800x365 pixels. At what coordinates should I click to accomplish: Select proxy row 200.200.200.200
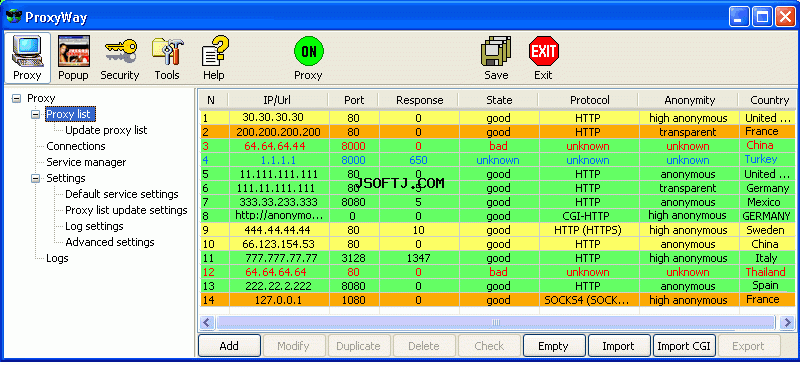click(497, 132)
